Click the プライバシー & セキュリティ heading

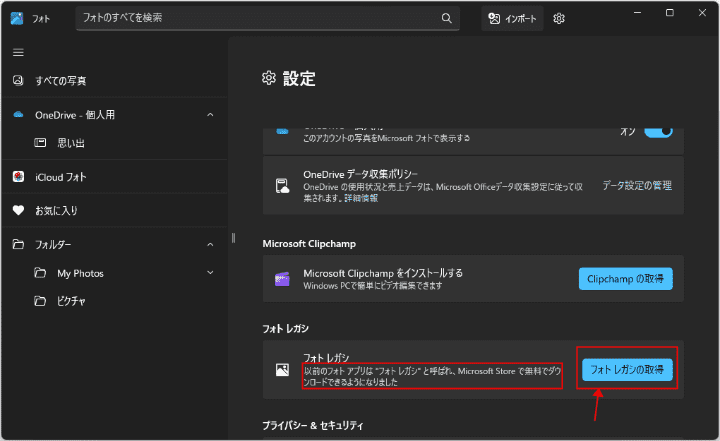pyautogui.click(x=313, y=426)
